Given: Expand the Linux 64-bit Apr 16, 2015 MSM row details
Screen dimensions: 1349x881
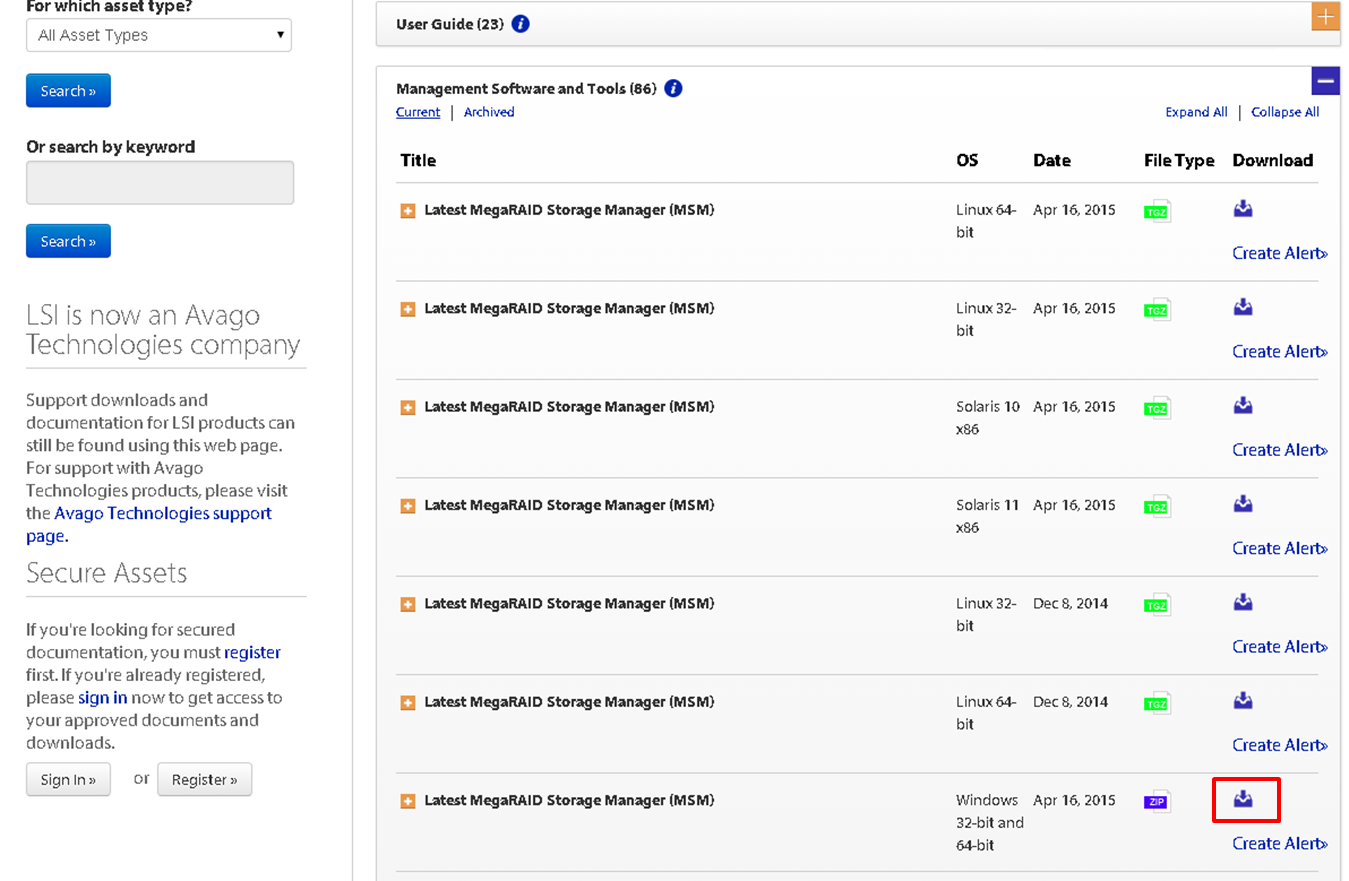Looking at the screenshot, I should (x=408, y=211).
